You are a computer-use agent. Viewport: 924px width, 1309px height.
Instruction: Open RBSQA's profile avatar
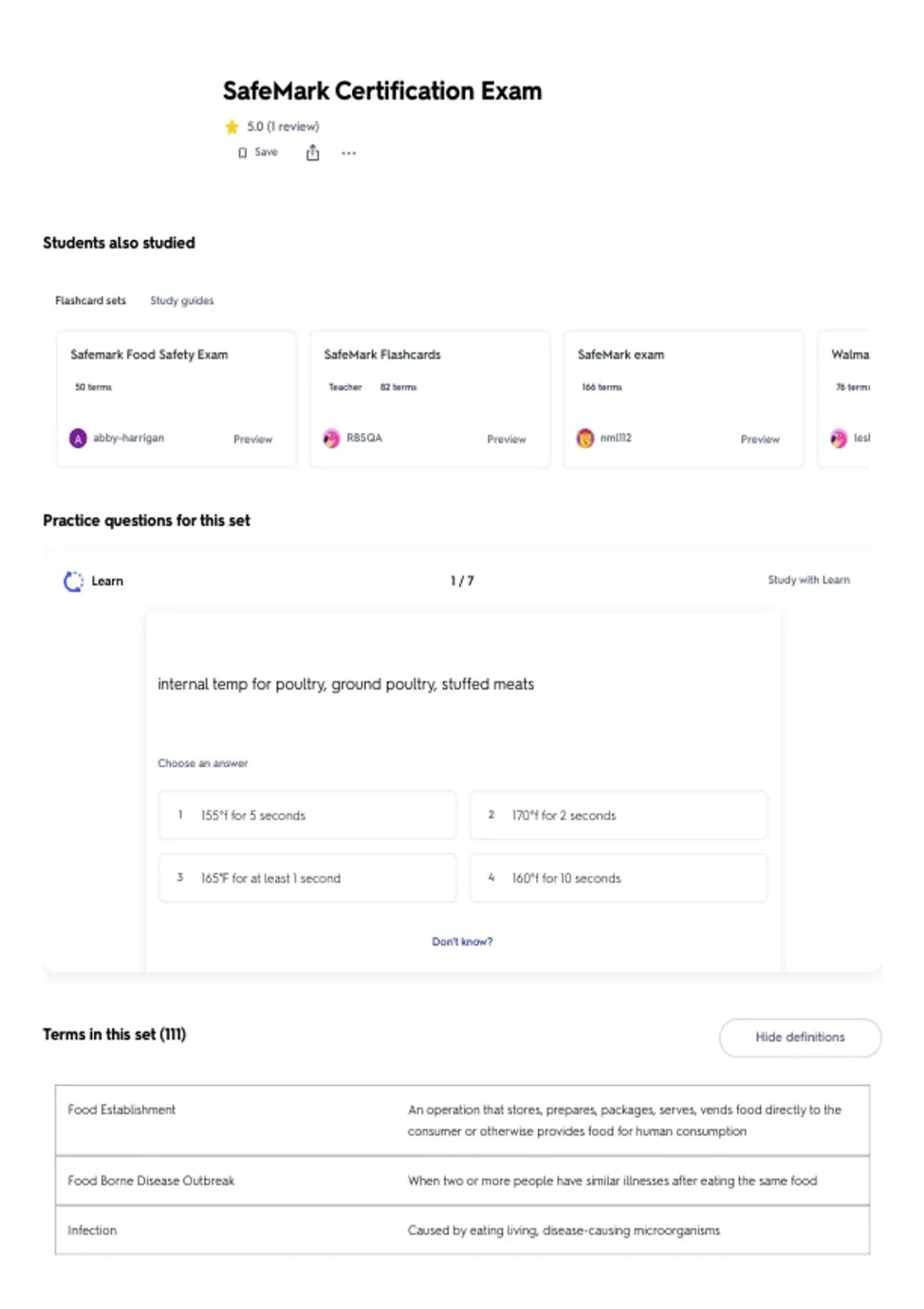[x=332, y=438]
